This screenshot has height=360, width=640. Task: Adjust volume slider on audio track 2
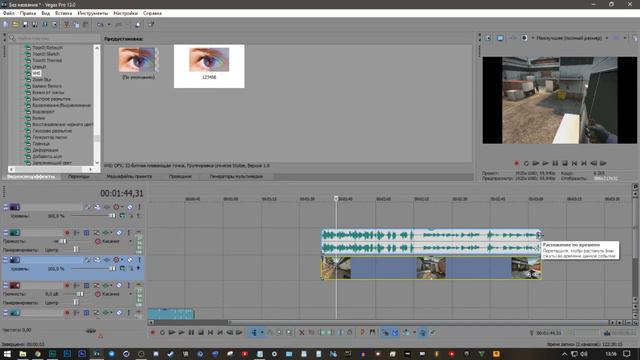[62, 242]
